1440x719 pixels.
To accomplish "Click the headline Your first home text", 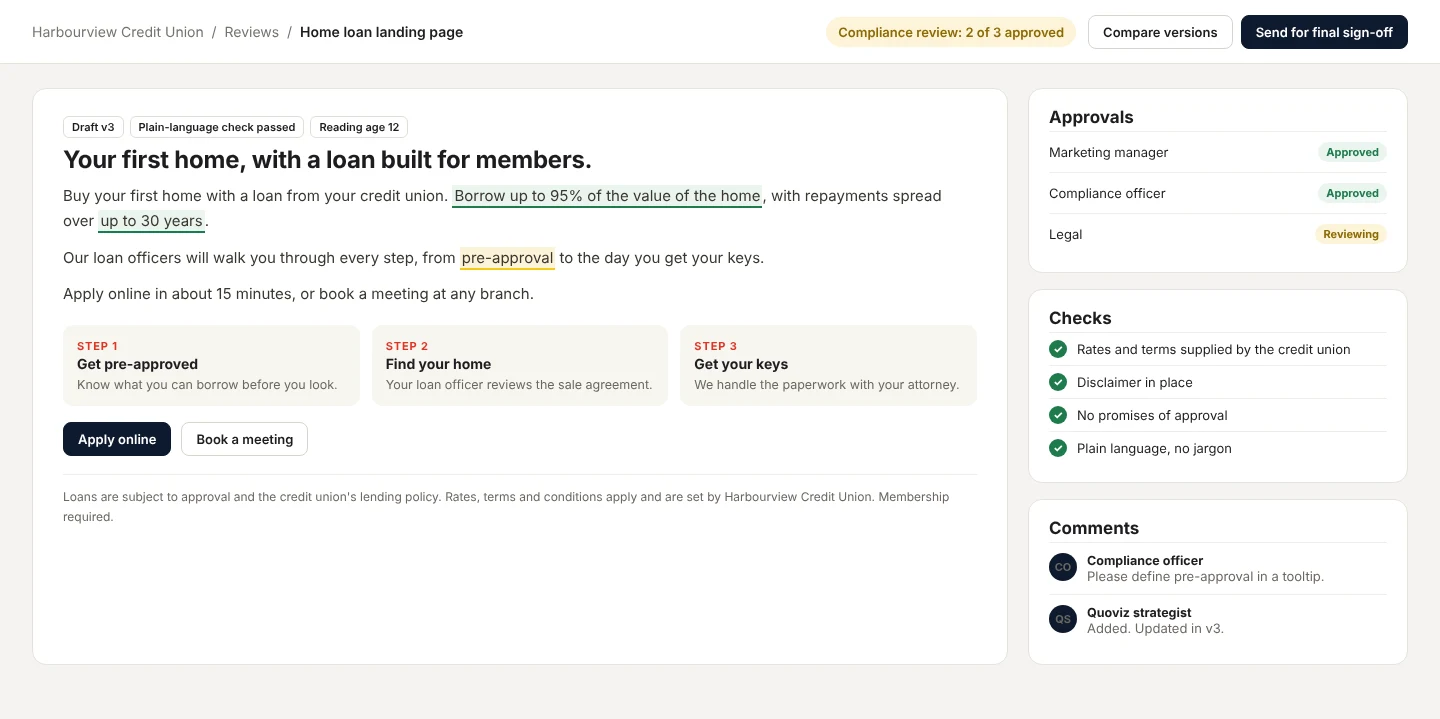I will click(x=327, y=160).
